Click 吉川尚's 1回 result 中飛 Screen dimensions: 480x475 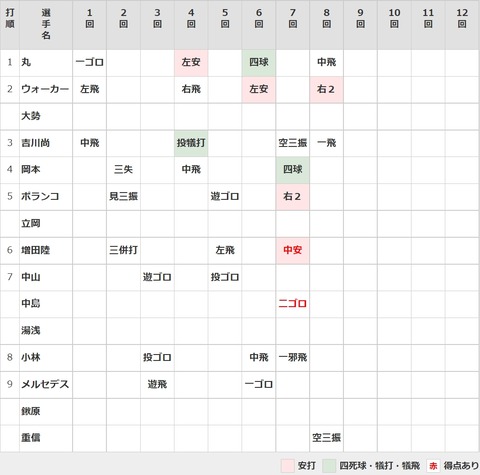[x=90, y=143]
